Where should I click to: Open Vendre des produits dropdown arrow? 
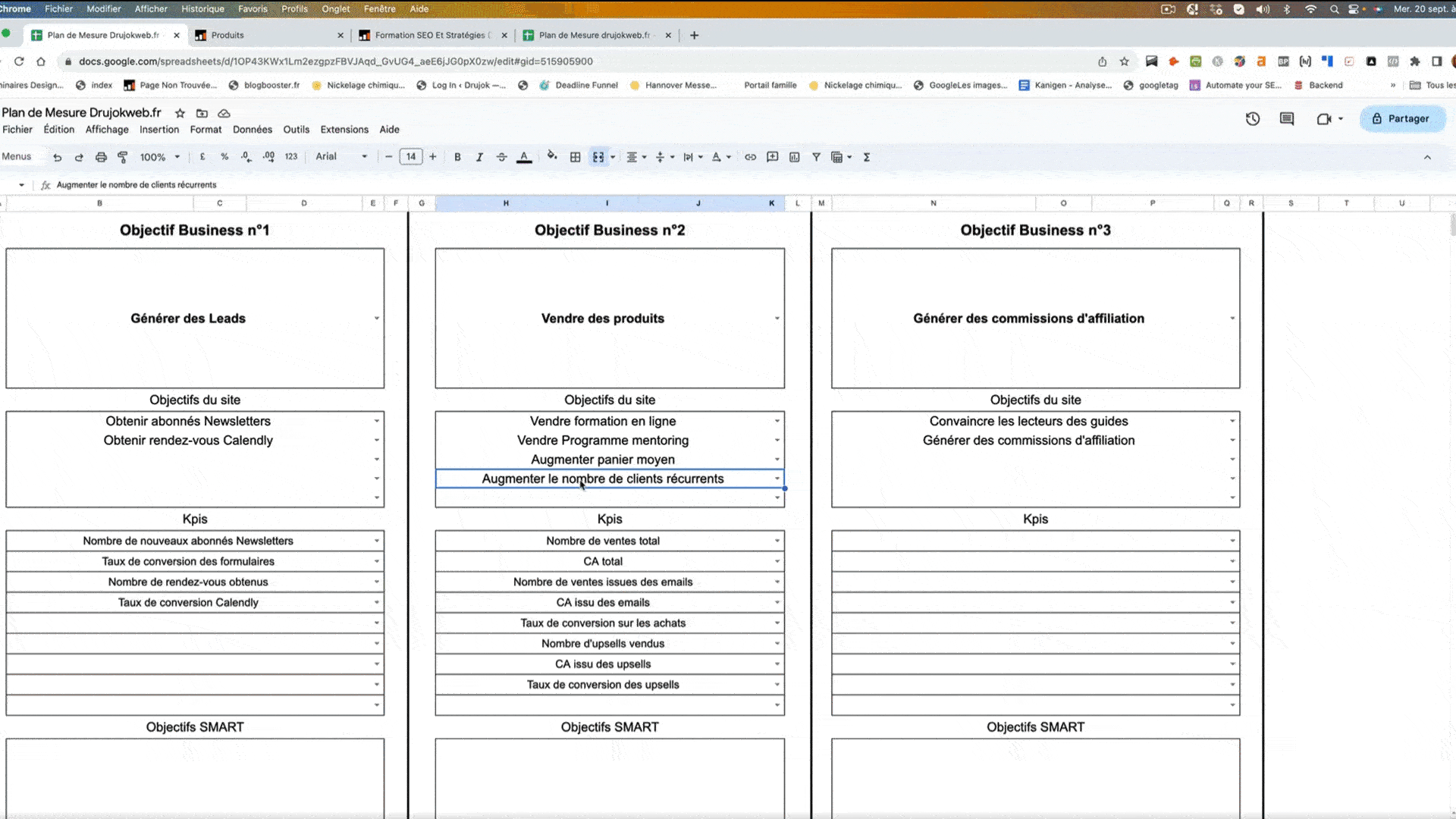pos(777,318)
